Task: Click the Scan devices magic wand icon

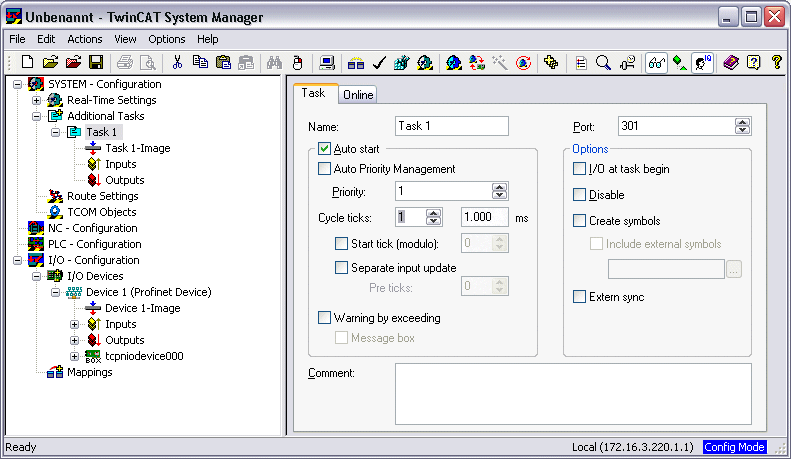Action: tap(500, 63)
